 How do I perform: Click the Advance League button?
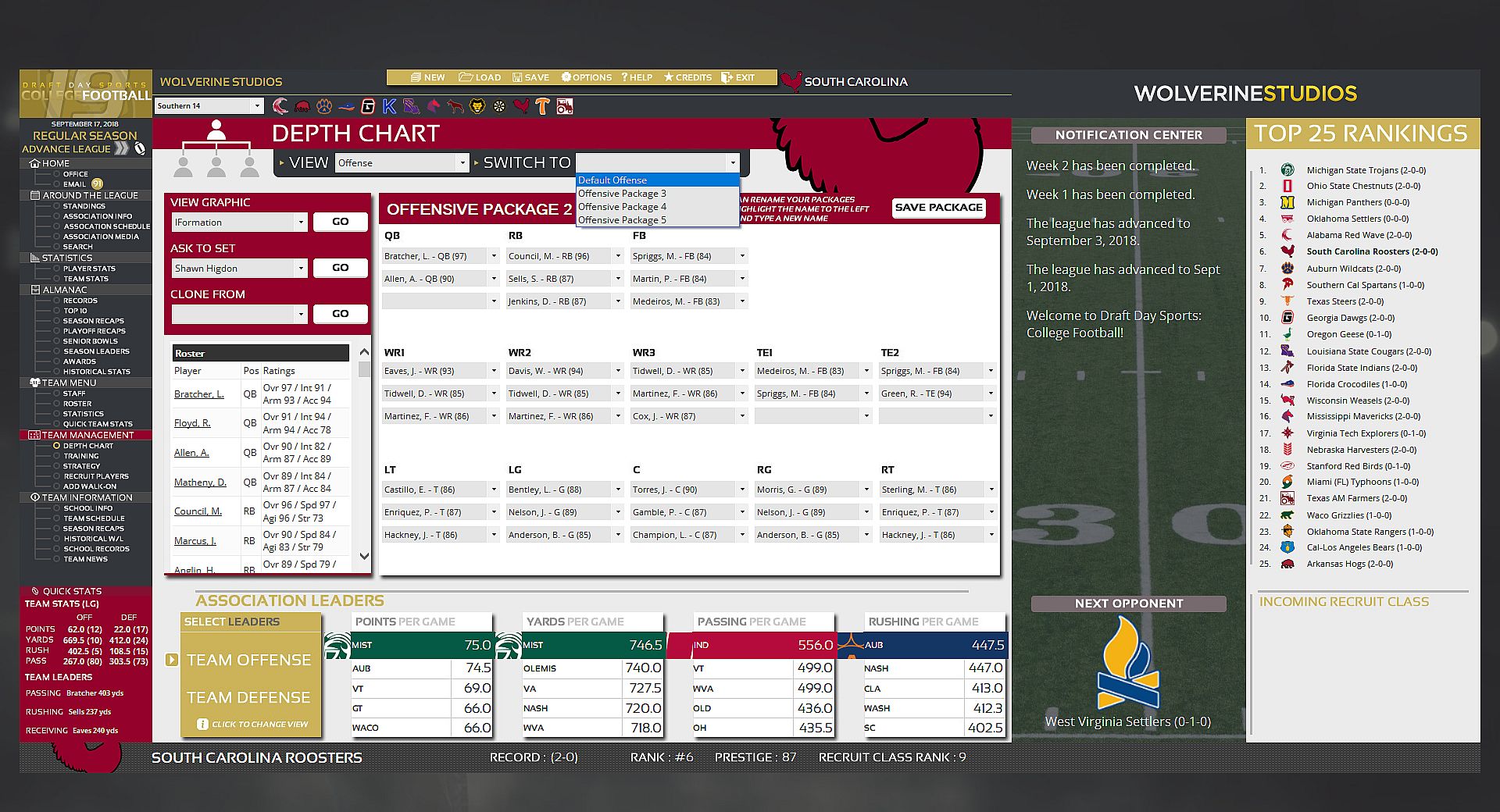coord(75,148)
